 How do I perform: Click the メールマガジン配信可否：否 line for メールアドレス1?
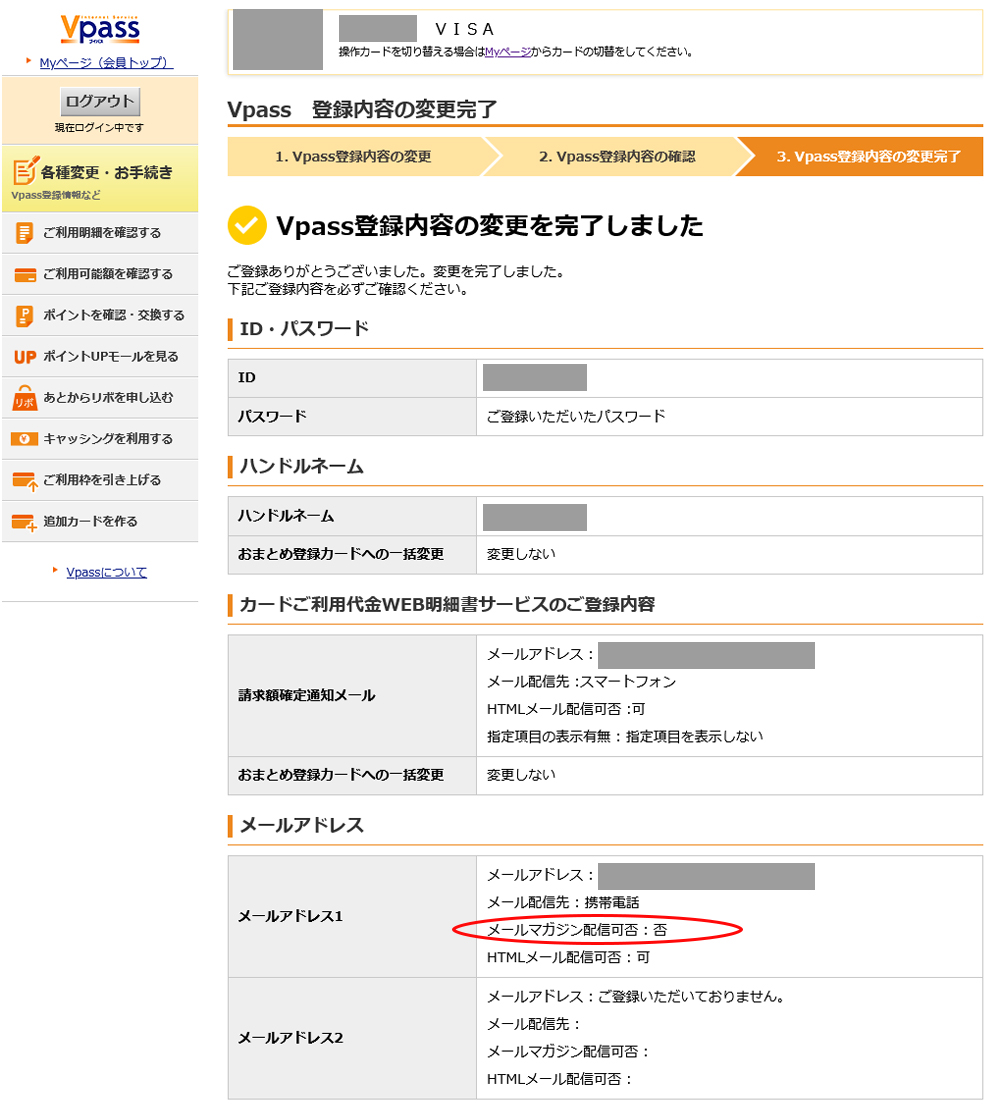(x=576, y=930)
